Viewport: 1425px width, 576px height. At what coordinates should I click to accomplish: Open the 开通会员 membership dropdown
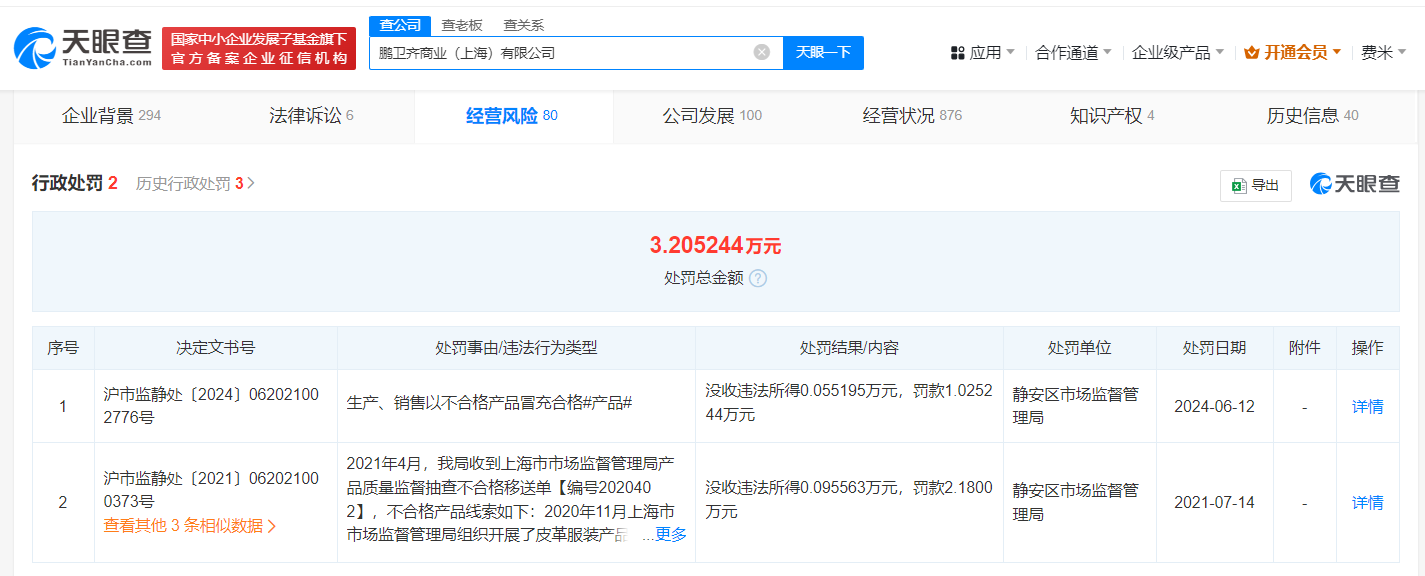coord(1294,52)
